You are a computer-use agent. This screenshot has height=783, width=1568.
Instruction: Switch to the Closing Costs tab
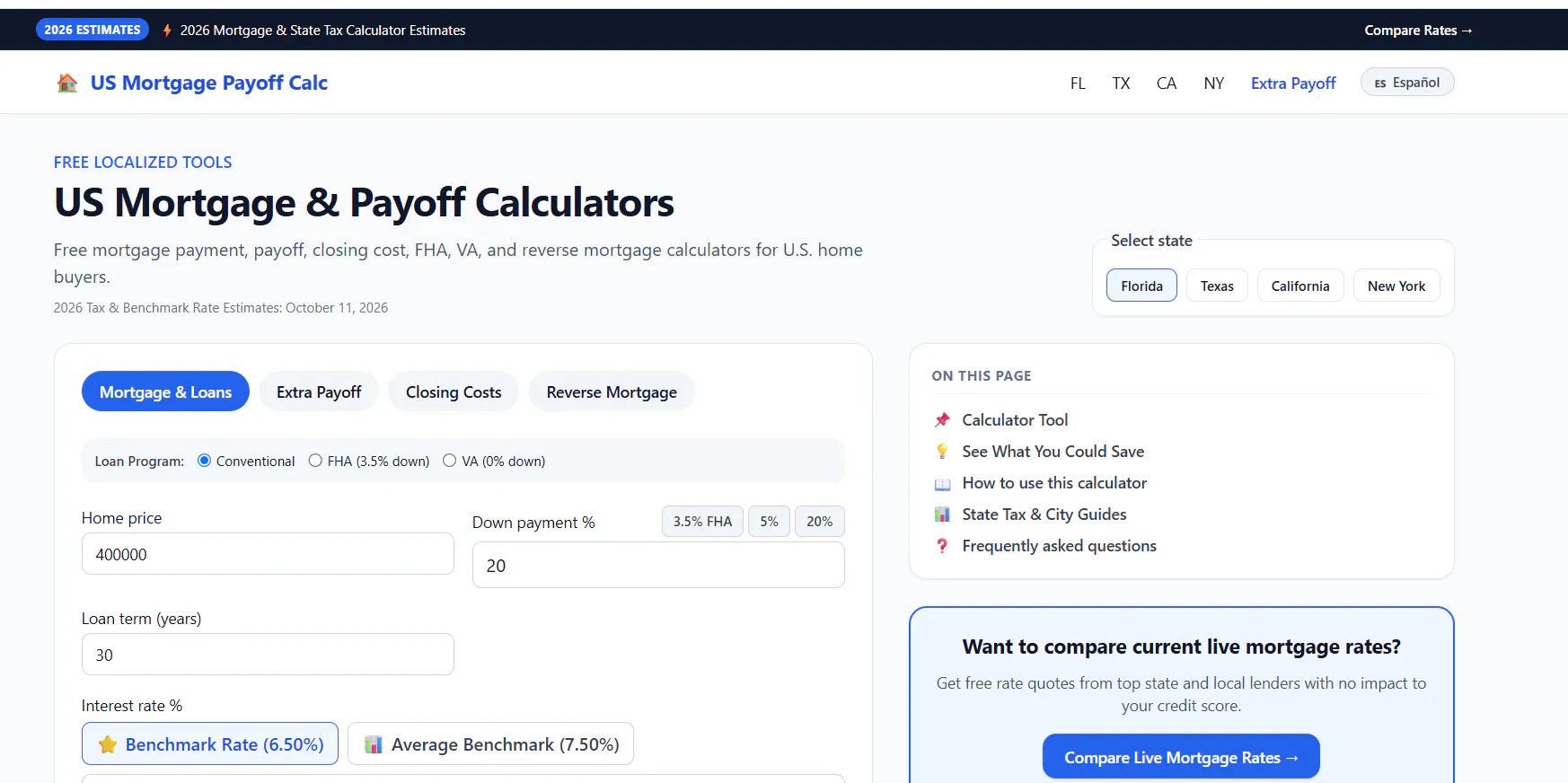click(x=454, y=391)
